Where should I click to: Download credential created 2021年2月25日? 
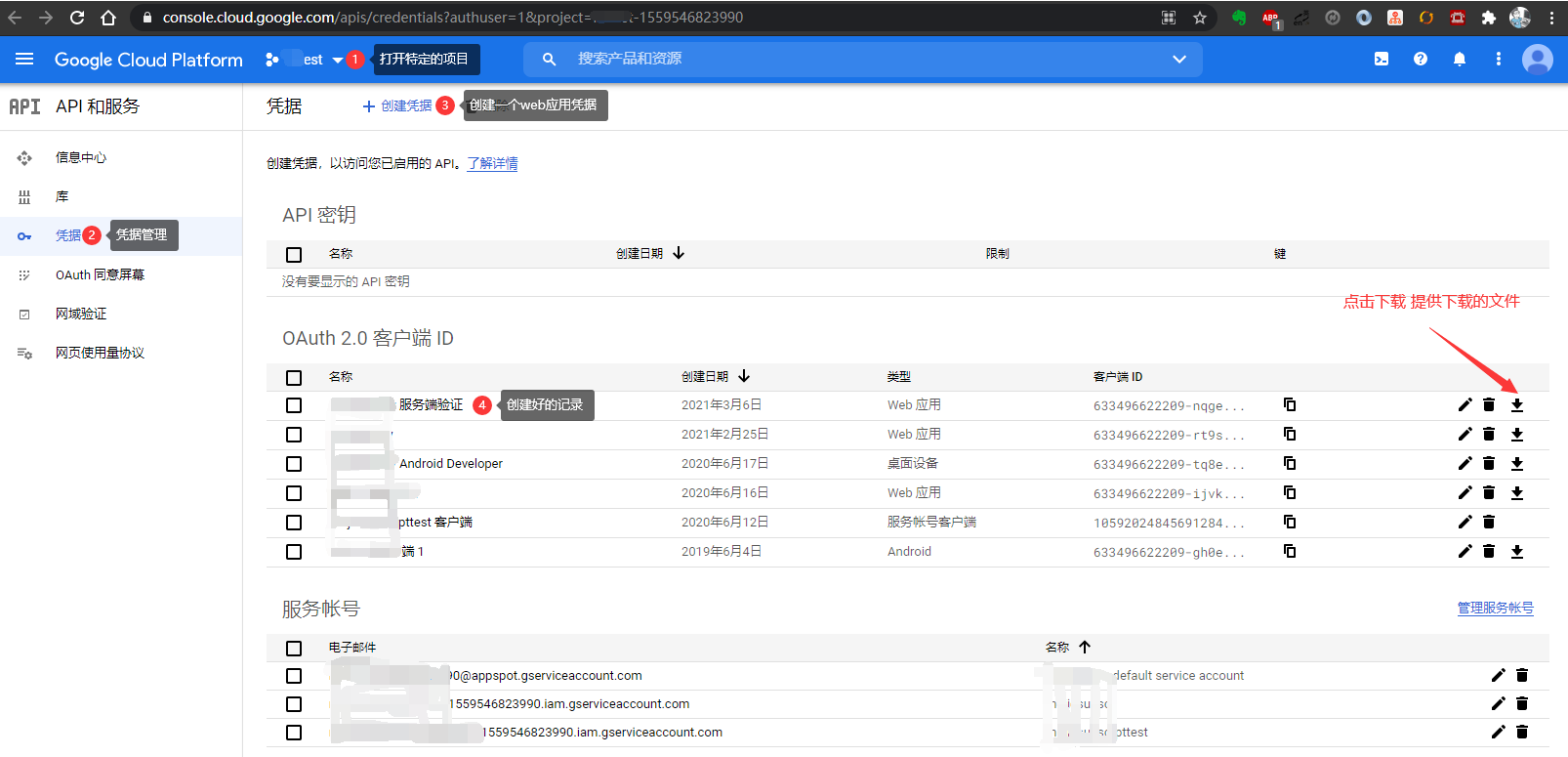pos(1517,435)
